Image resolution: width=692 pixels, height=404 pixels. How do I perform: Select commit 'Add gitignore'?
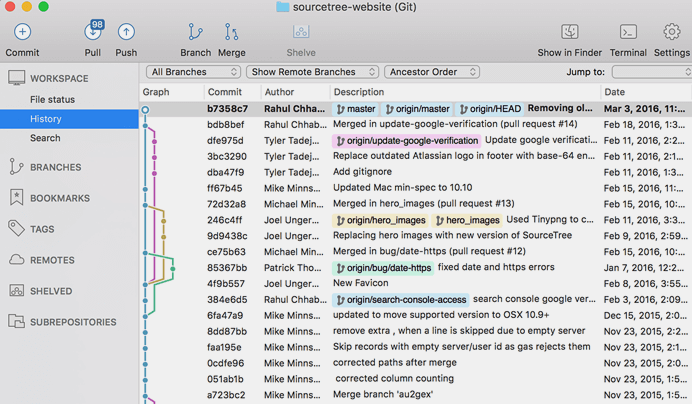click(x=416, y=172)
